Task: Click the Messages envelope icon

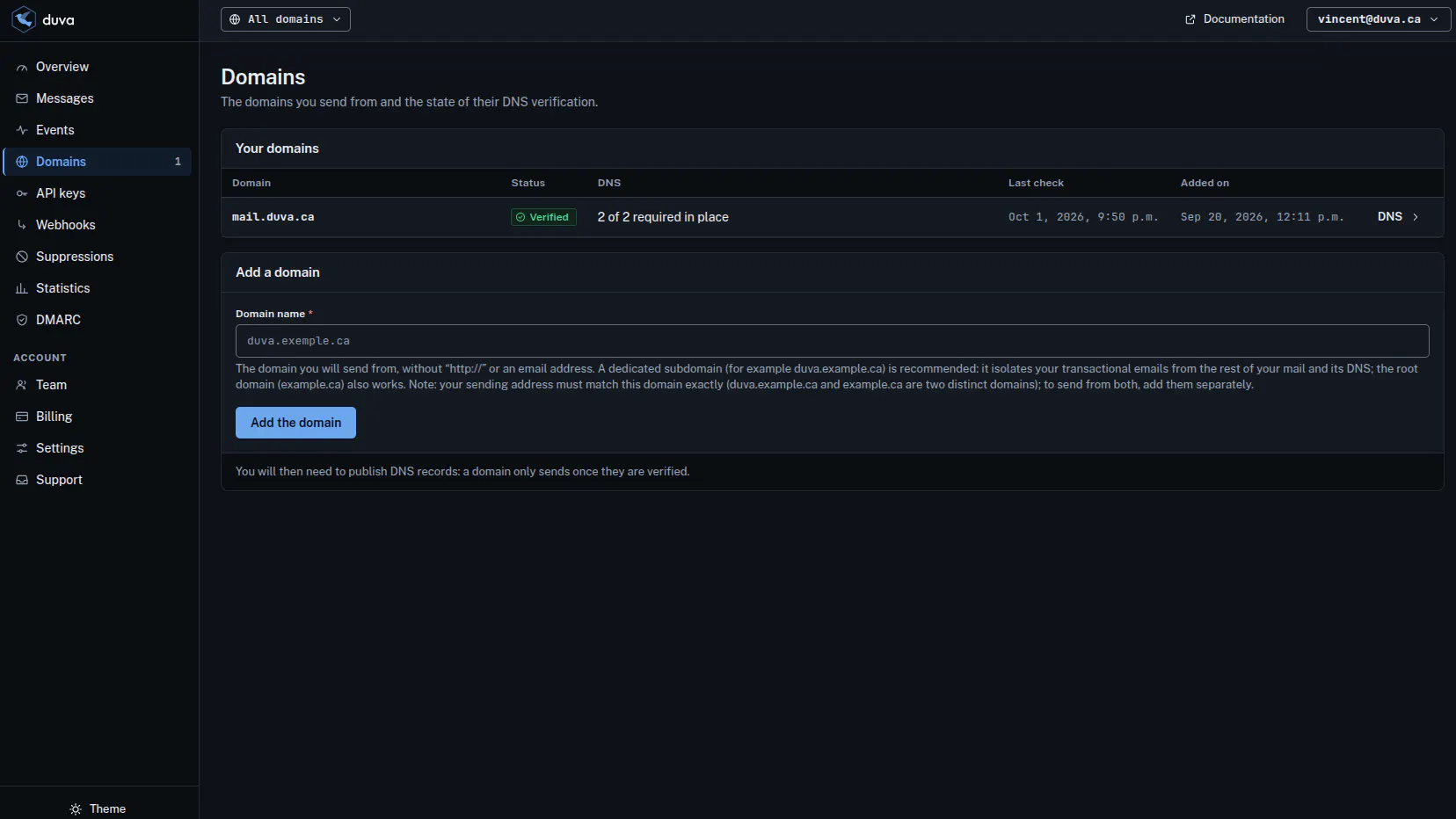Action: pyautogui.click(x=22, y=98)
